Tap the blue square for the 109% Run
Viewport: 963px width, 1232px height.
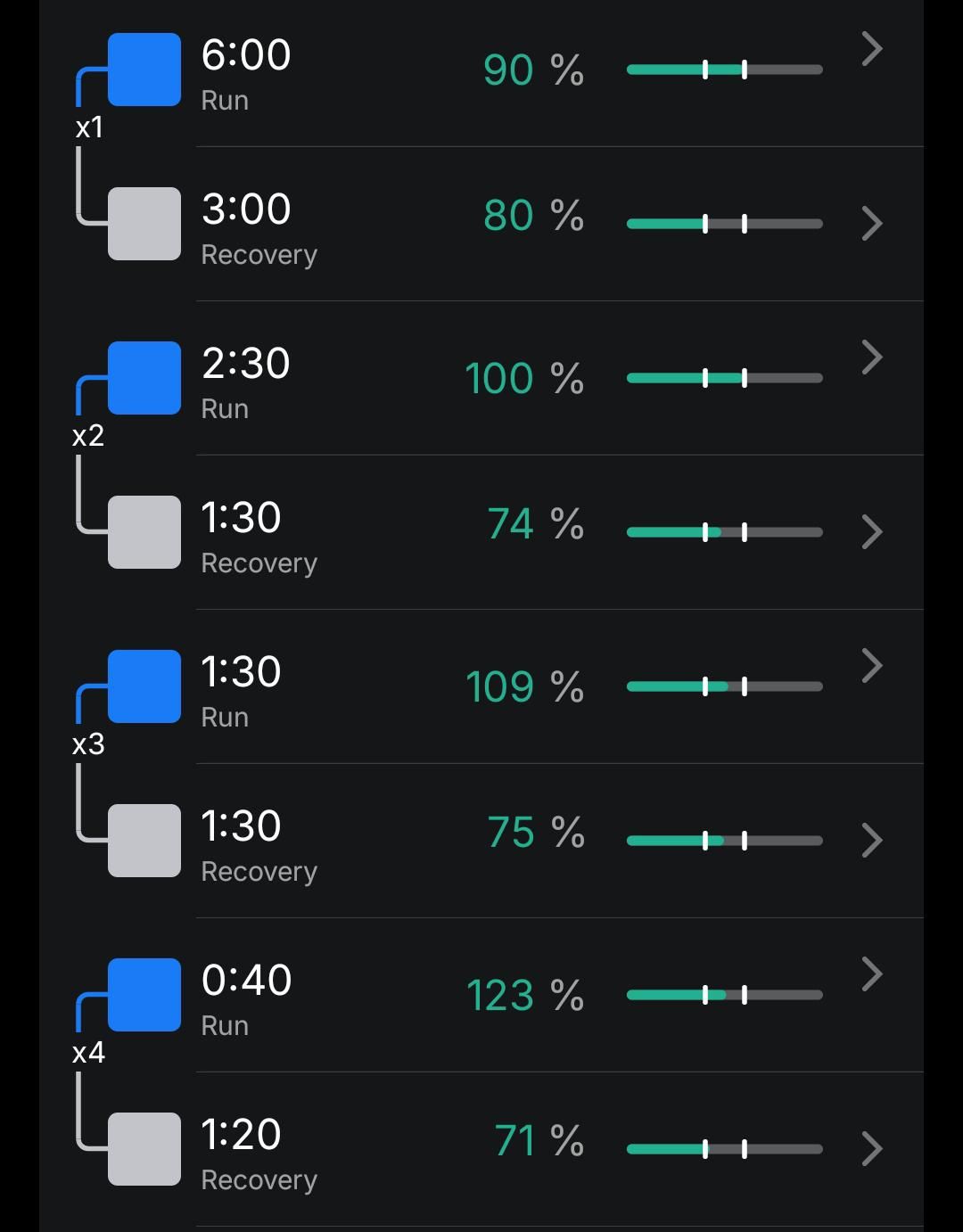144,686
